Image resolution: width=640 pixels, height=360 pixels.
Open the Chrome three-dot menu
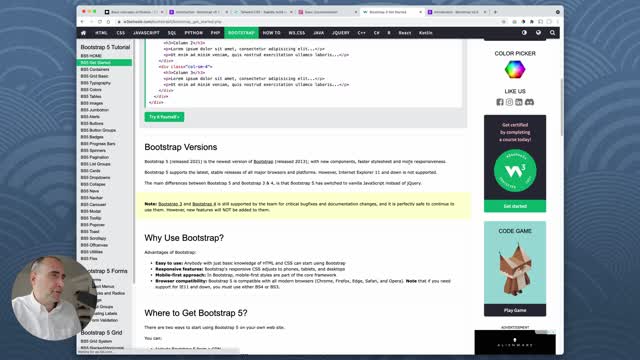558,22
